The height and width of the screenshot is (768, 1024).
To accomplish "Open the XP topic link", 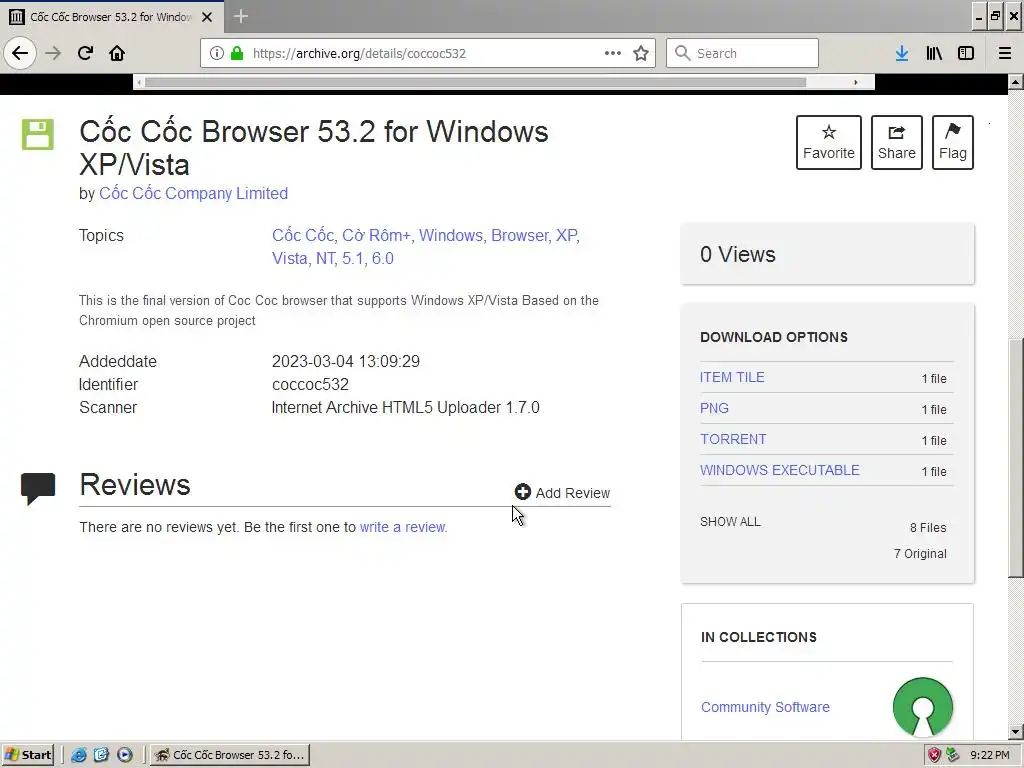I will (x=566, y=235).
